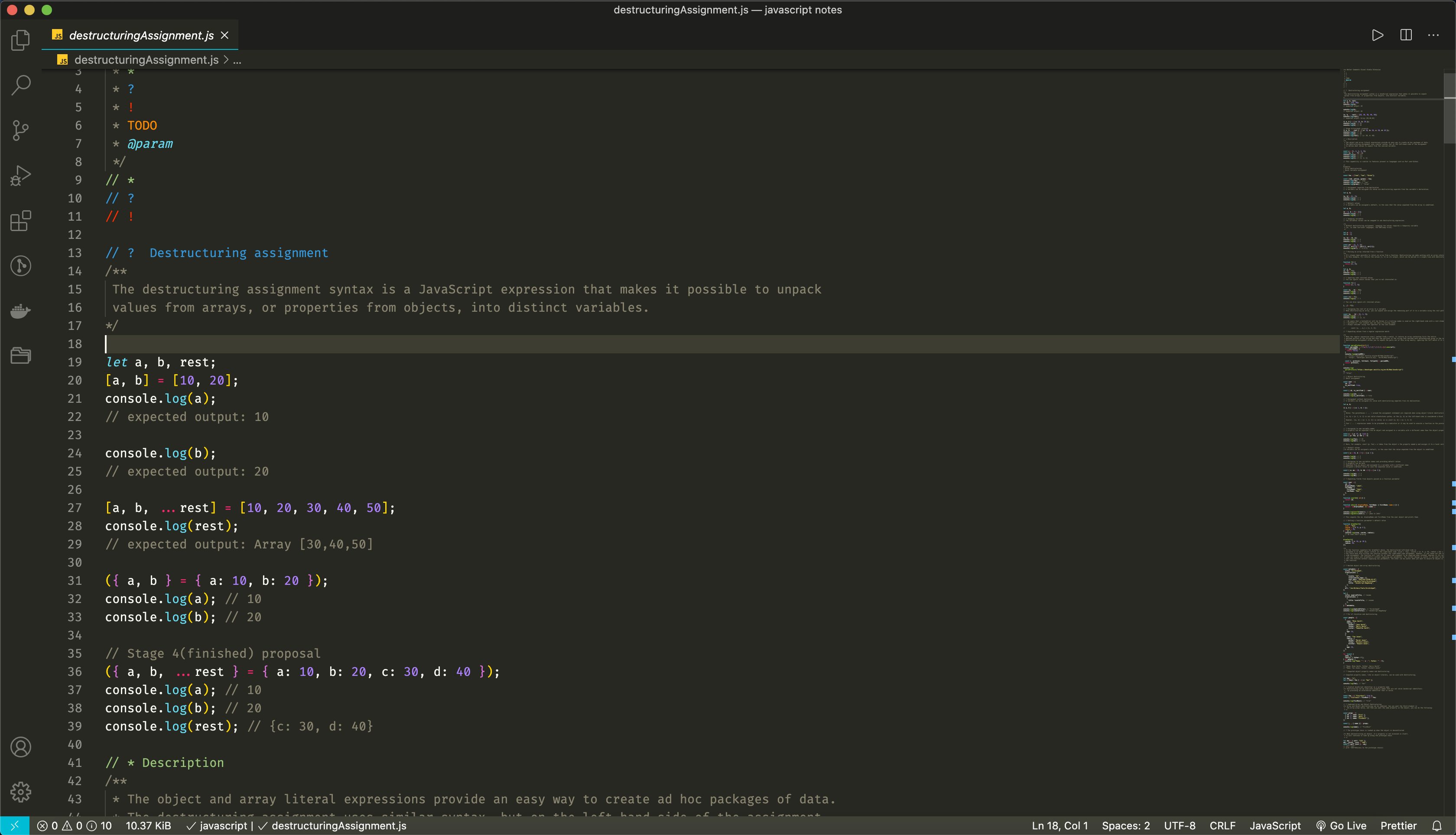
Task: Open the Manage gear settings icon
Action: click(21, 791)
